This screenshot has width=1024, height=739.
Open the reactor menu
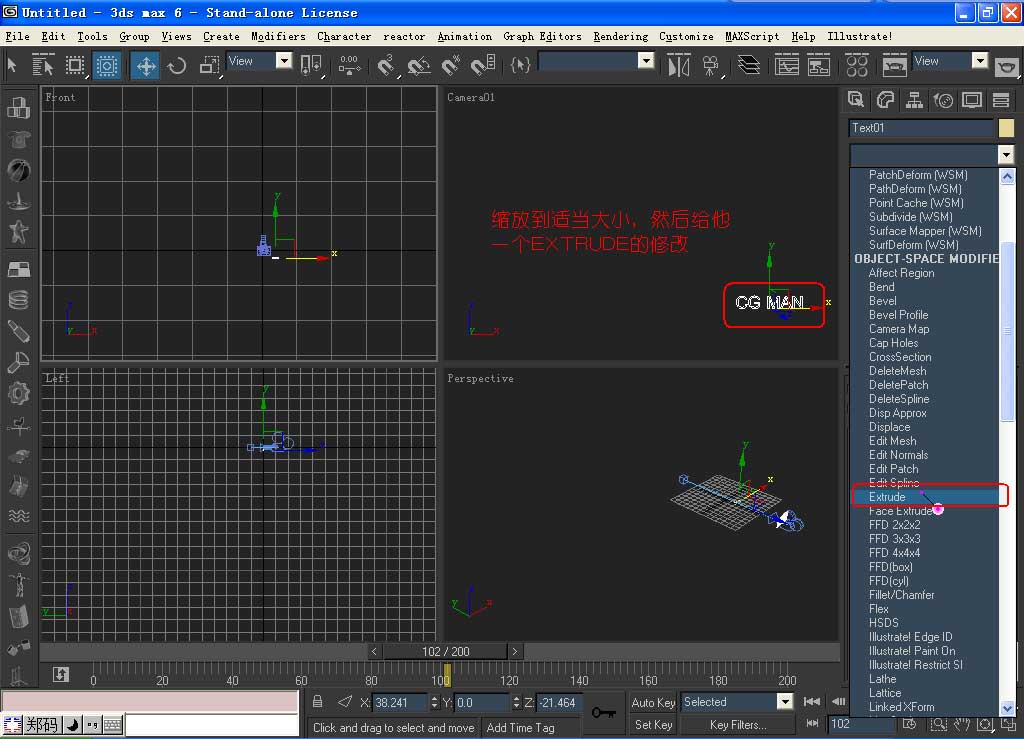[404, 37]
